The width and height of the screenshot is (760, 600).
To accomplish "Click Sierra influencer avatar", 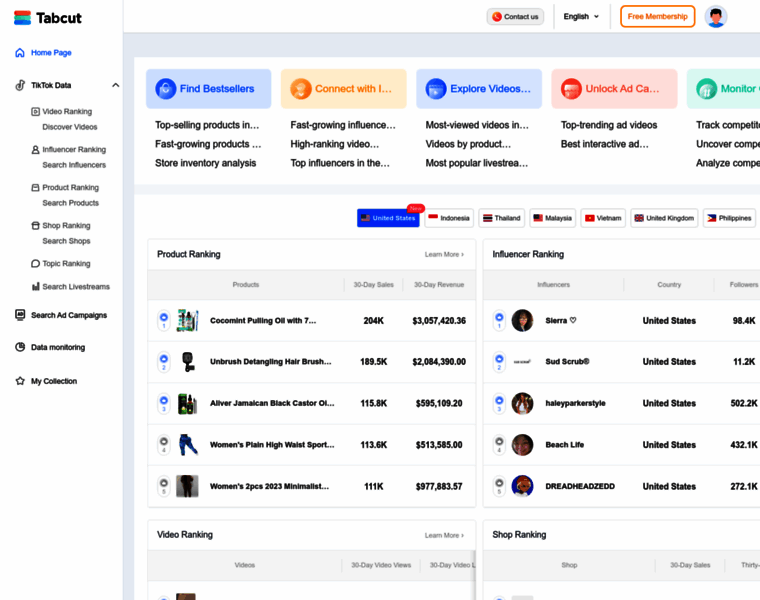I will click(522, 320).
